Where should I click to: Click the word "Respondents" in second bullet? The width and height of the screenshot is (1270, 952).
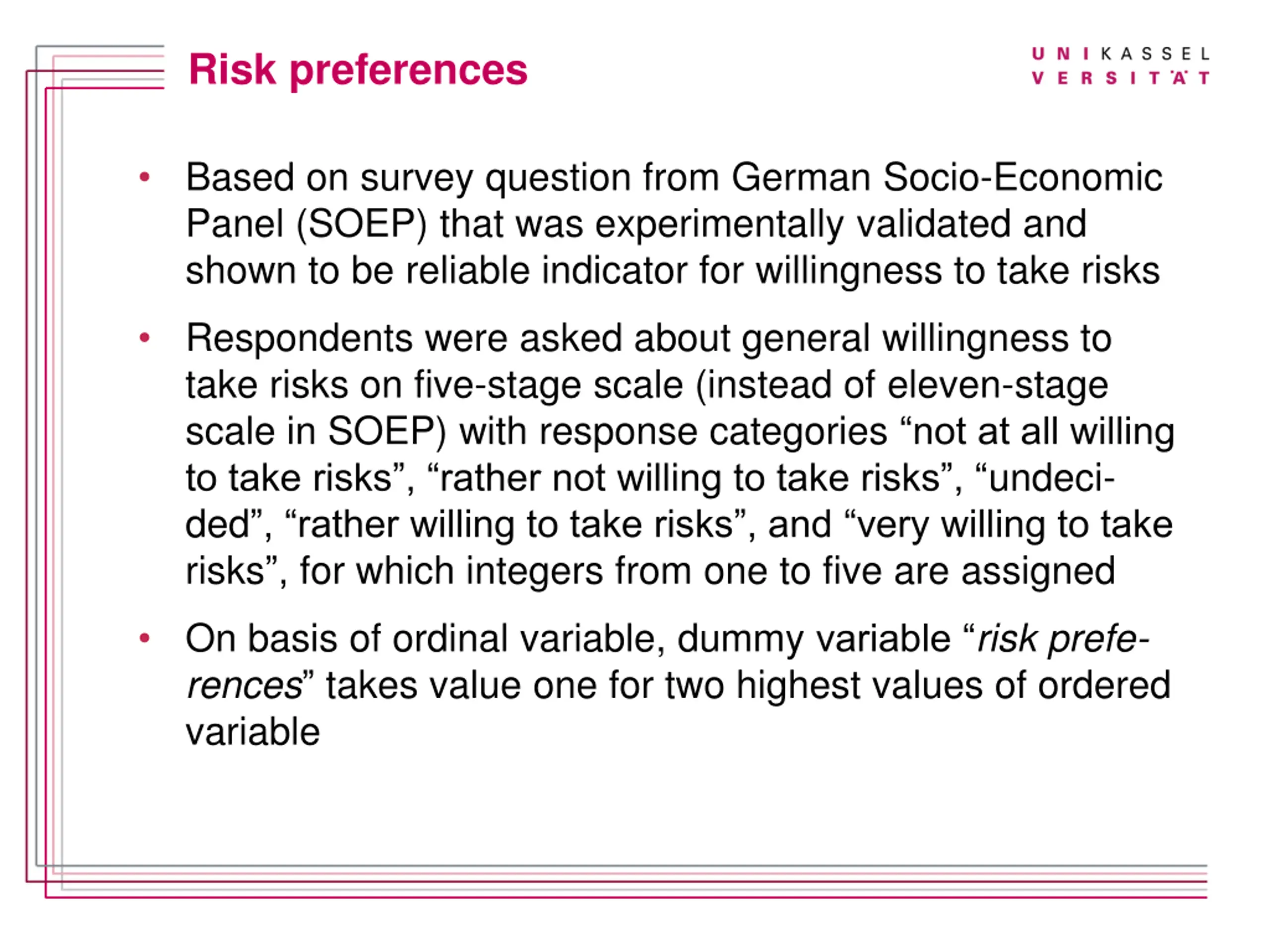click(299, 339)
